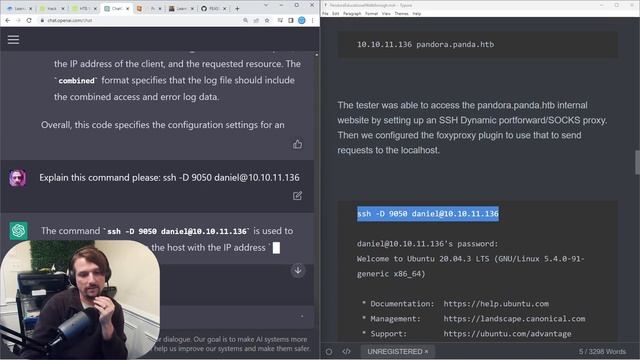Toggle Typora source code mode icon
Viewport: 640px width, 360px height.
pos(346,351)
